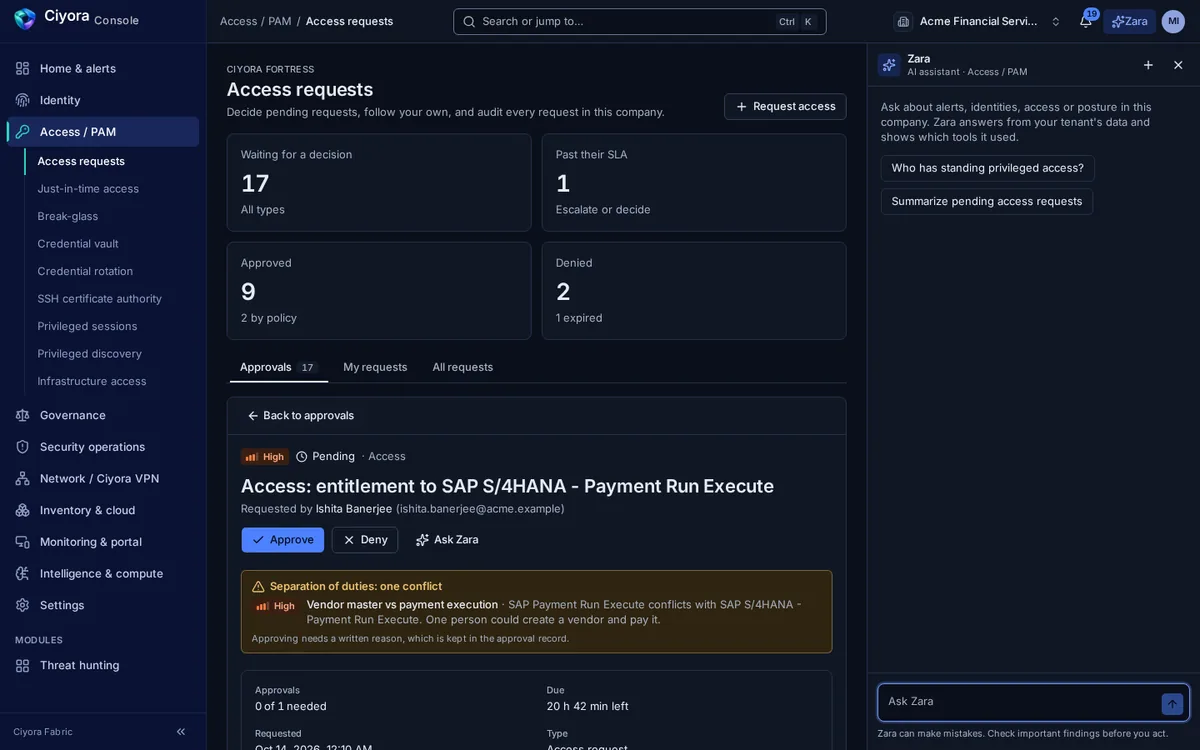Approve the SAP Payment Run request

[x=283, y=540]
